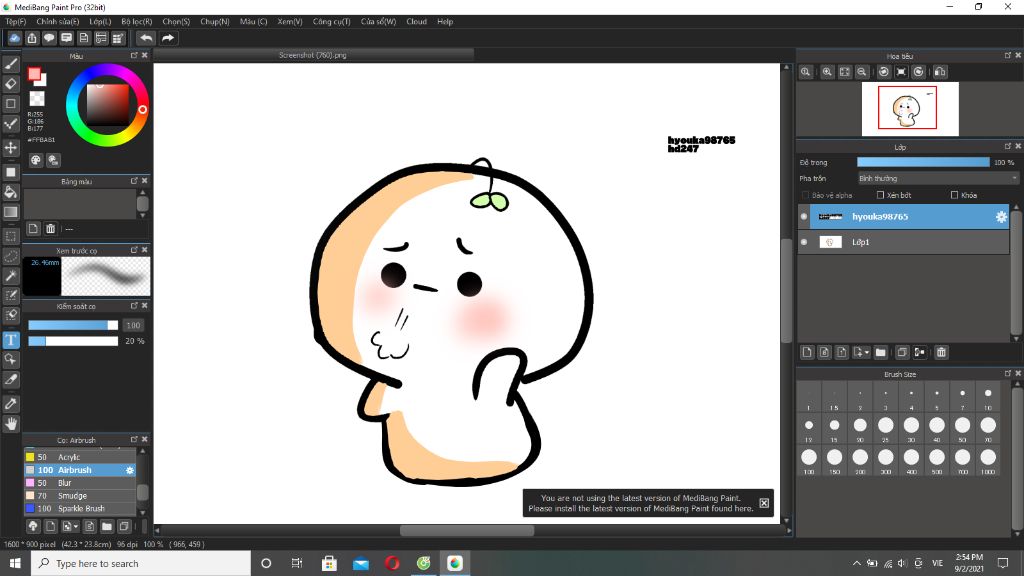Screen dimensions: 1024x576
Task: Delete layer using trash icon in layer panel
Action: click(x=941, y=352)
